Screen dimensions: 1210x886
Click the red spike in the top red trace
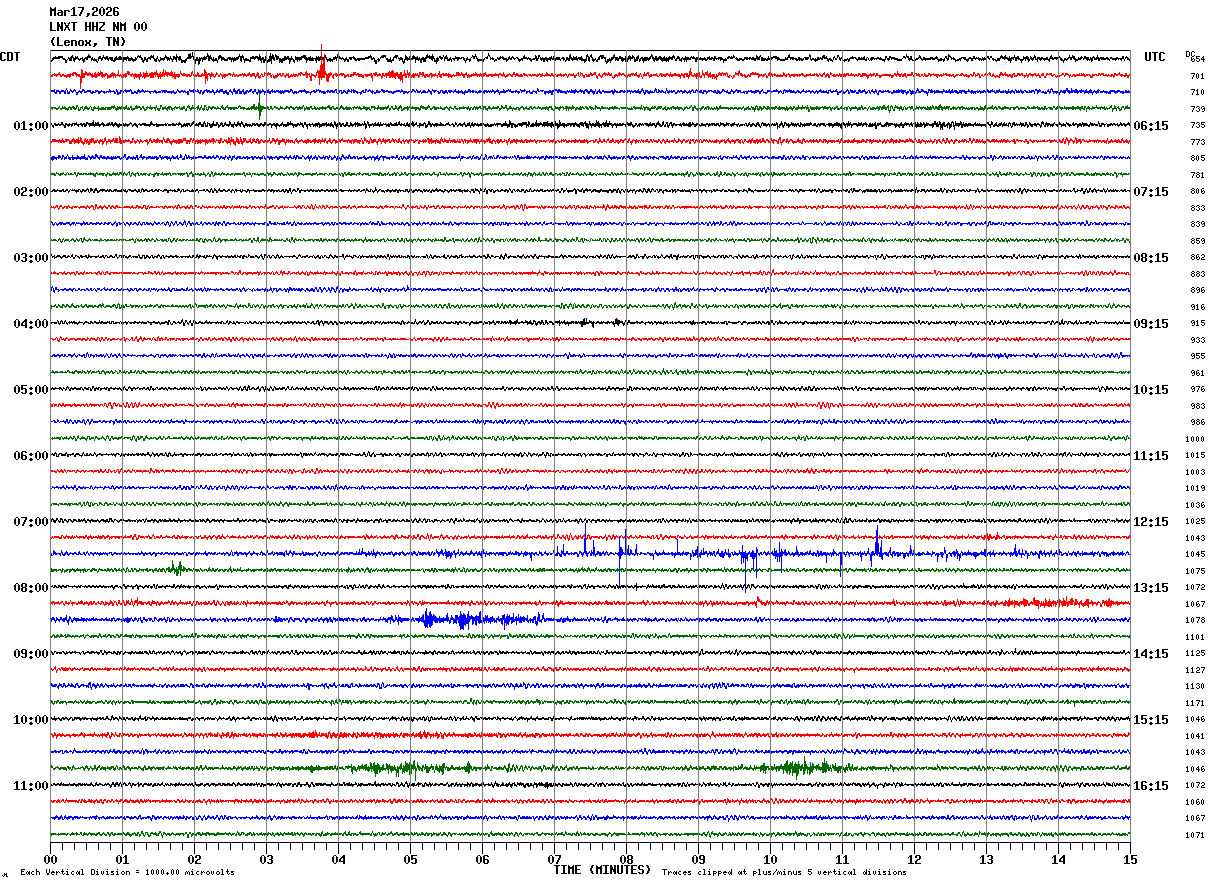tap(322, 70)
